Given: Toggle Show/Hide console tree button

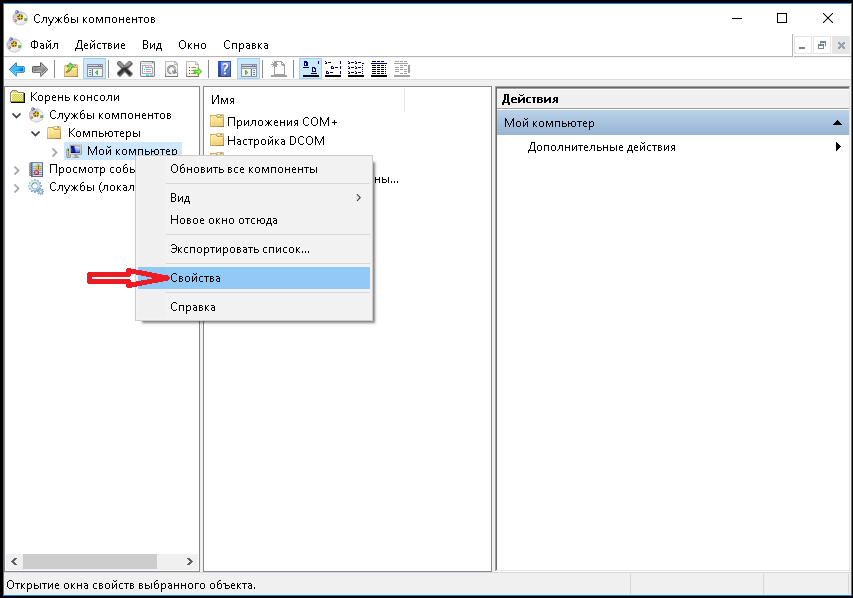Looking at the screenshot, I should click(94, 69).
